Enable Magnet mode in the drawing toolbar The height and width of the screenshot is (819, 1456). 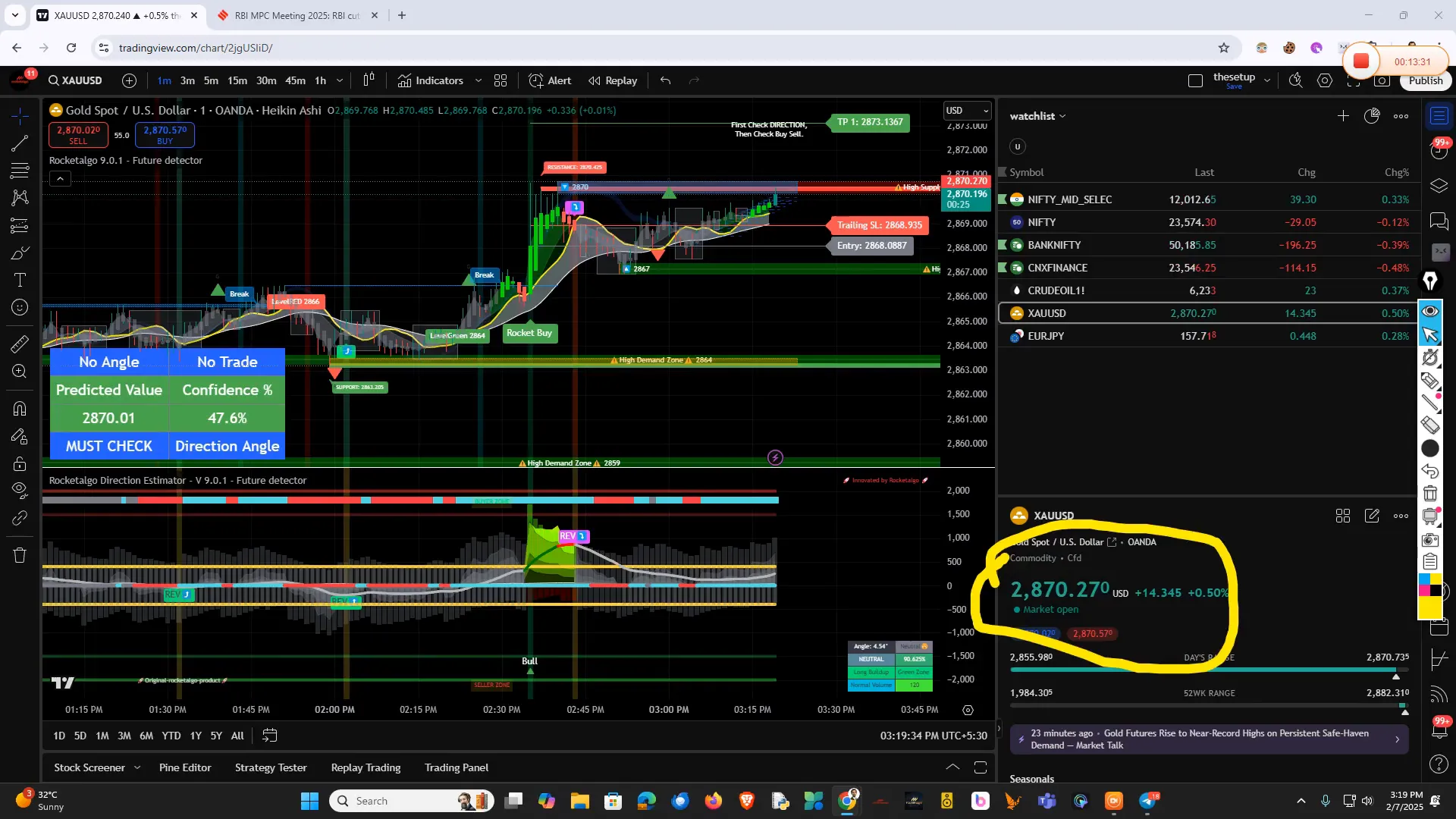20,408
